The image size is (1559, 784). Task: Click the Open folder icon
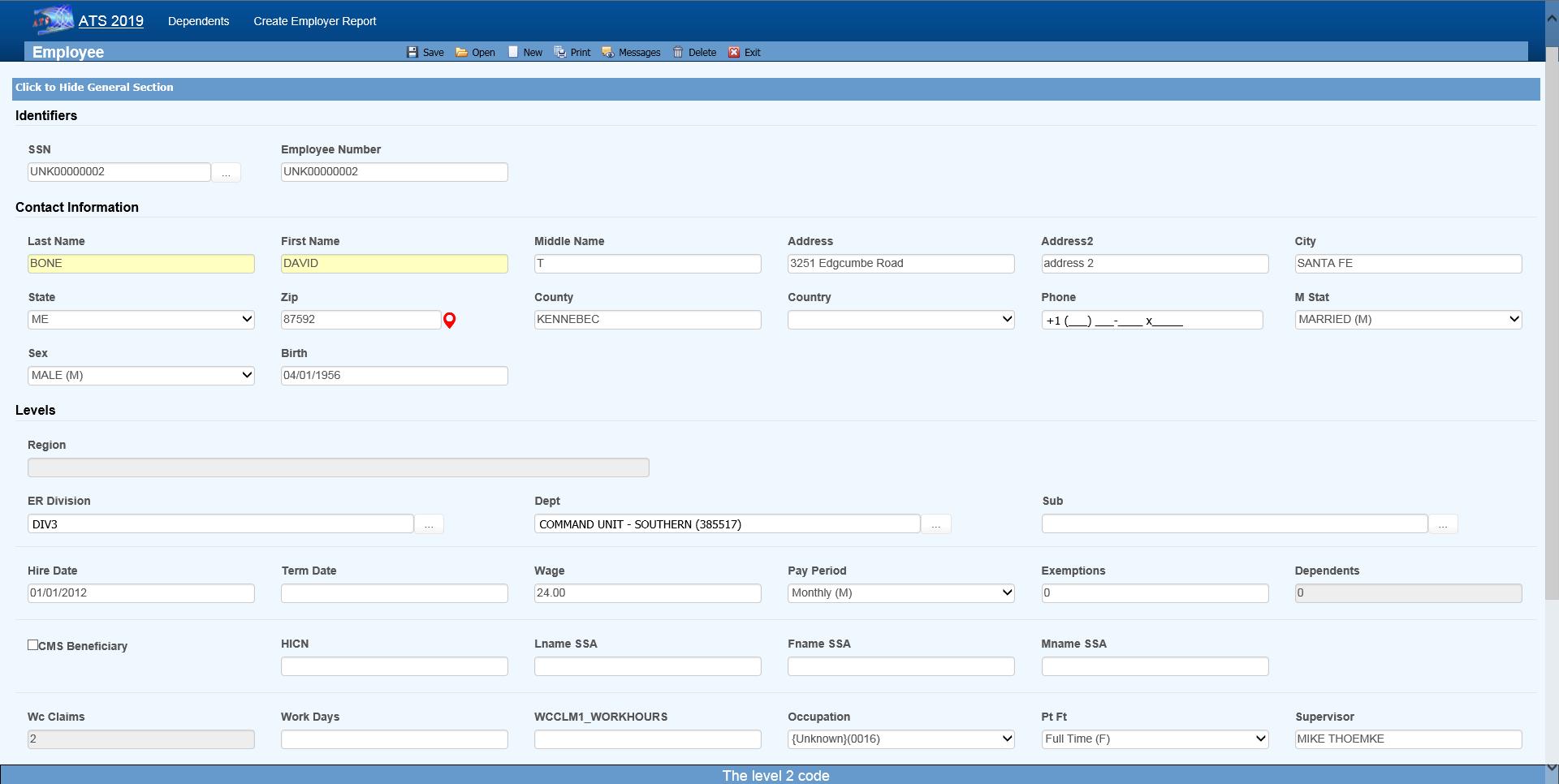[x=461, y=52]
